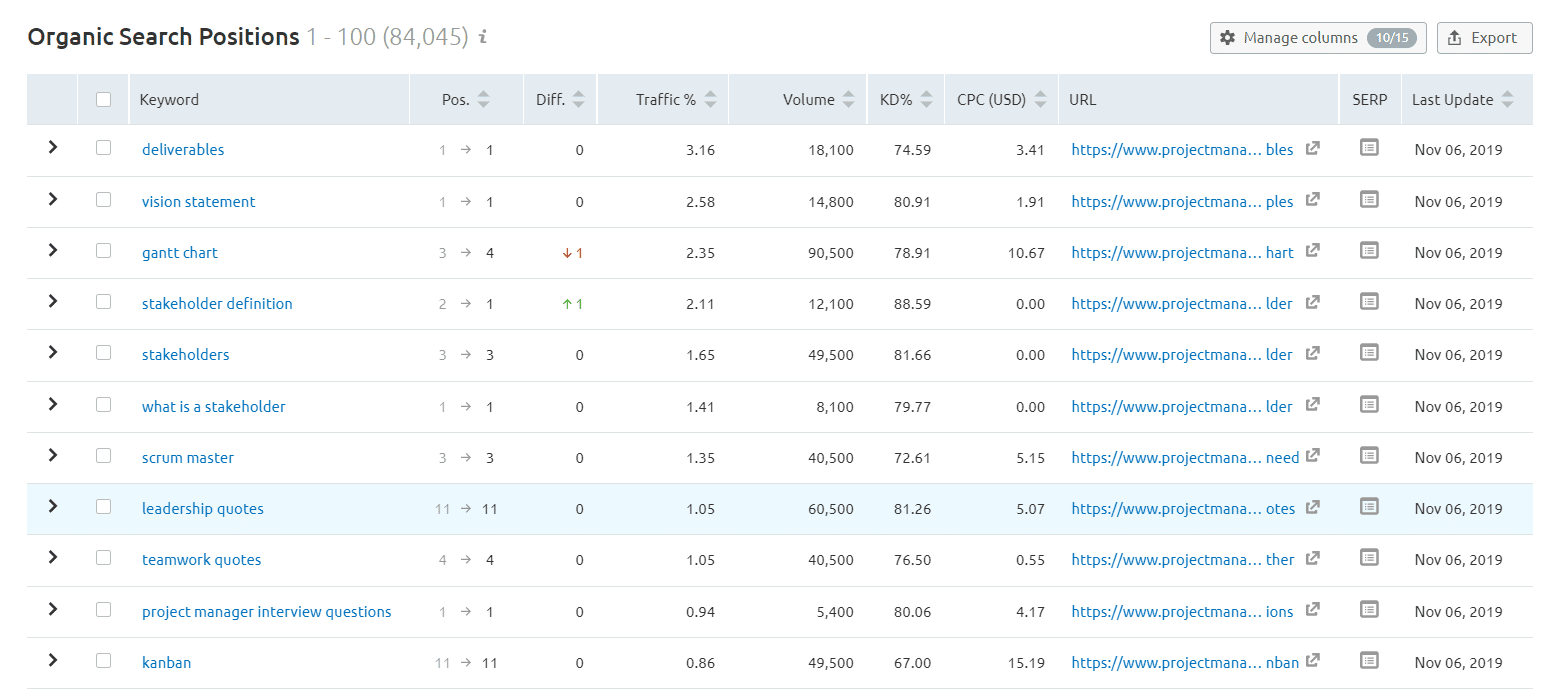Open the deliverables keyword link
This screenshot has height=693, width=1544.
tap(183, 150)
